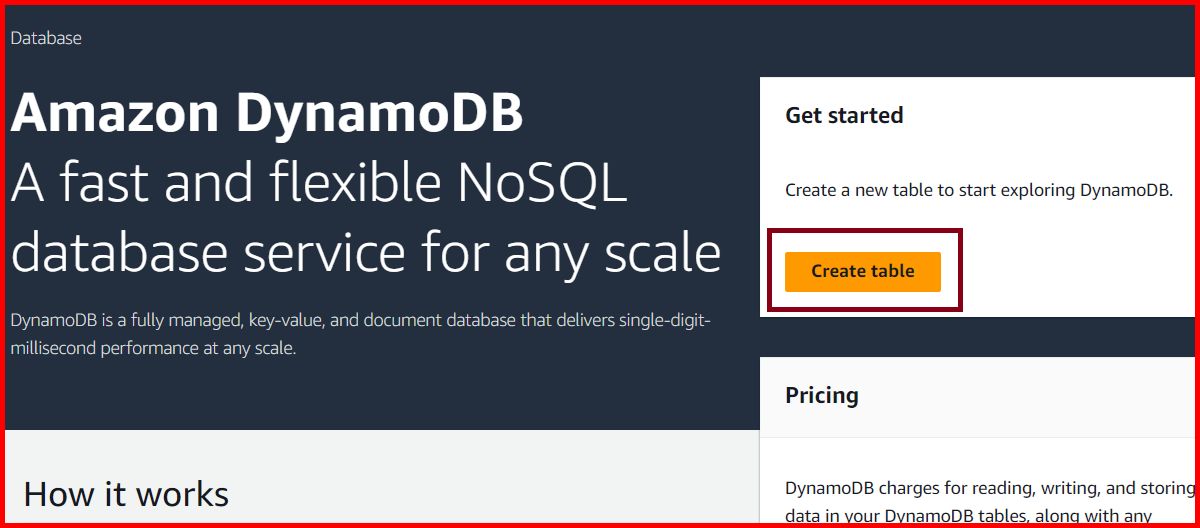Click the How it works heading
1200x528 pixels.
point(126,494)
